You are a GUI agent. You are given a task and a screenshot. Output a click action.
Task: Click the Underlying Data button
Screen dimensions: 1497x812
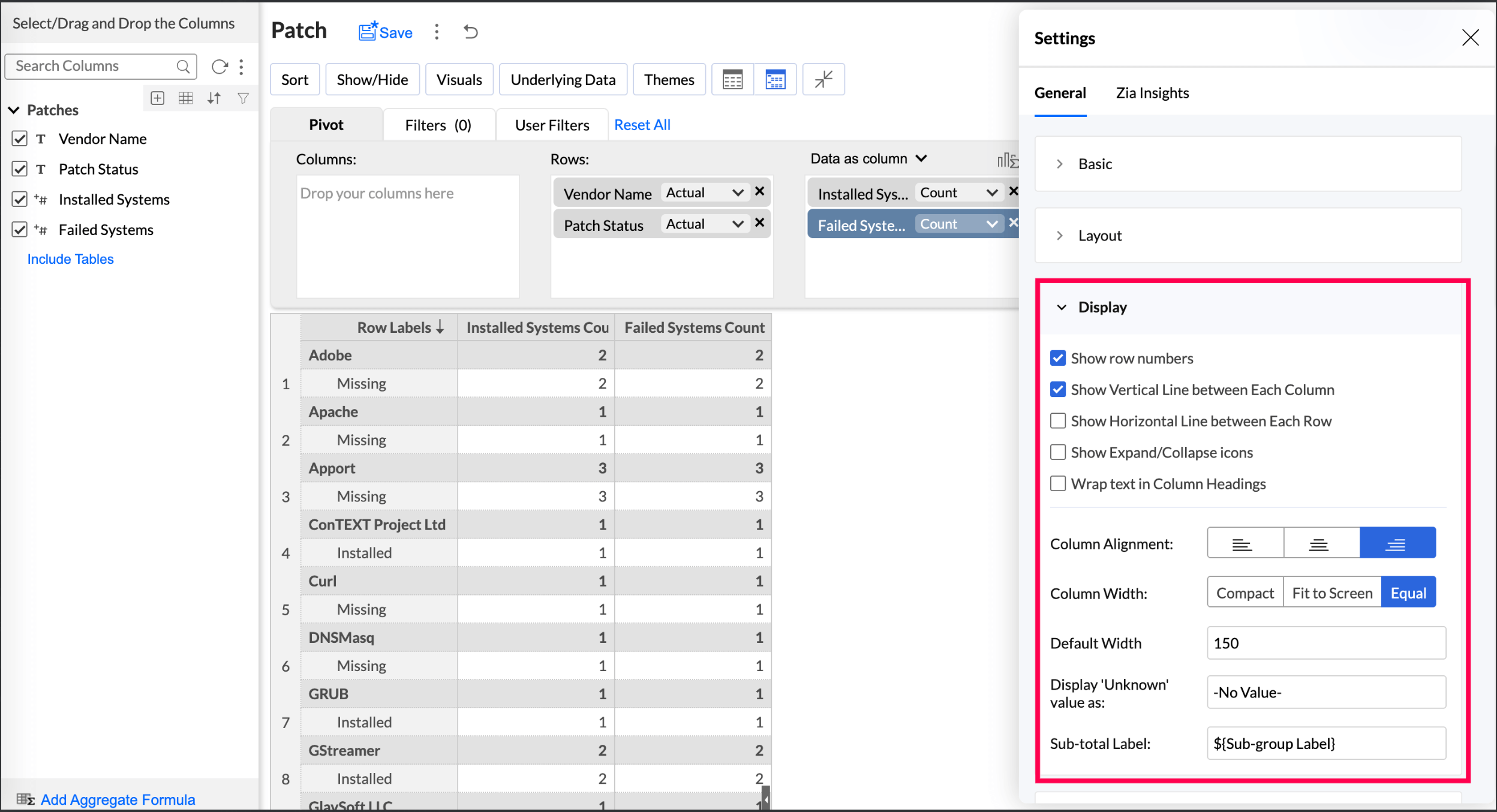[x=563, y=80]
